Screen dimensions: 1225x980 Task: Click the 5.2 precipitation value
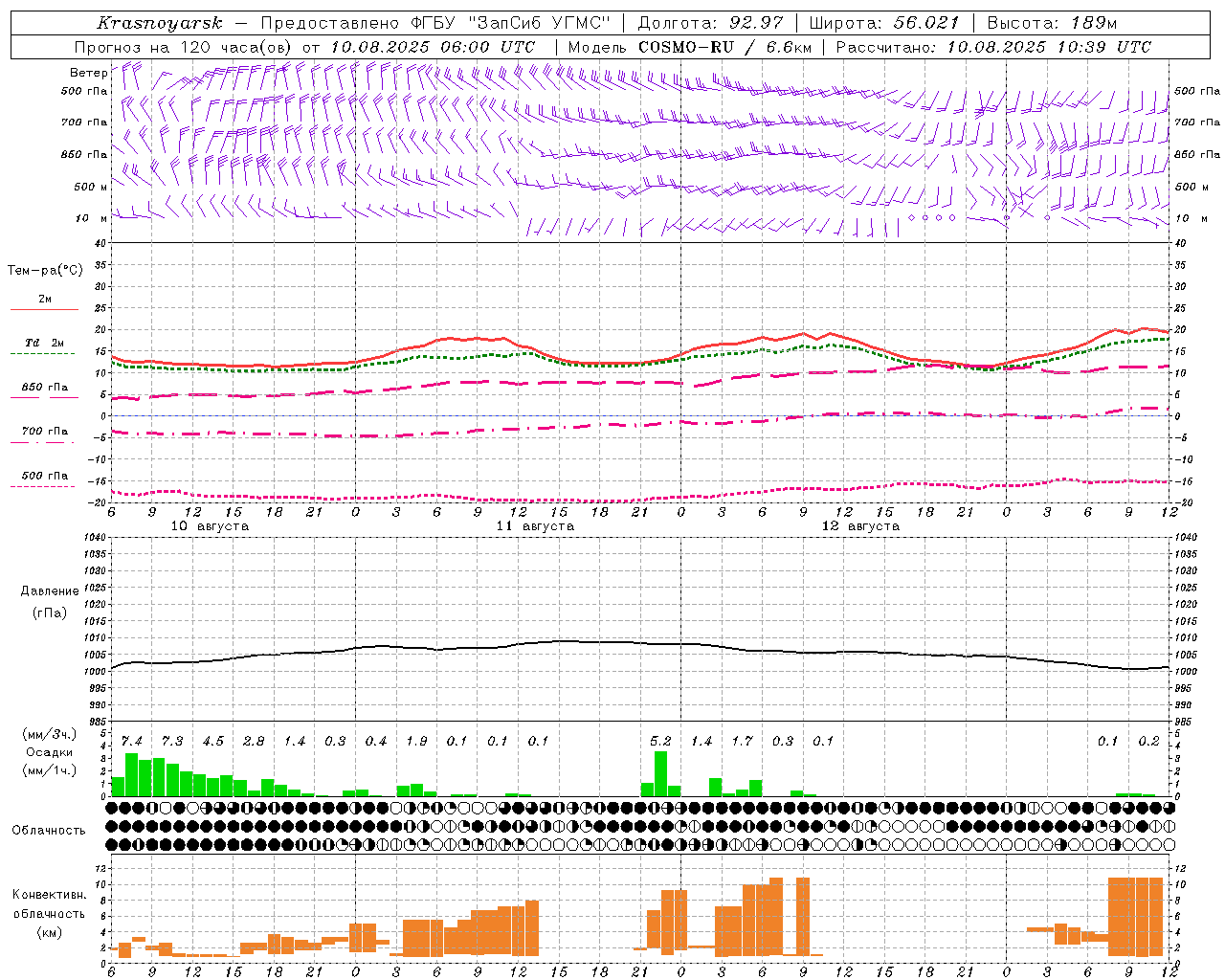tap(660, 741)
